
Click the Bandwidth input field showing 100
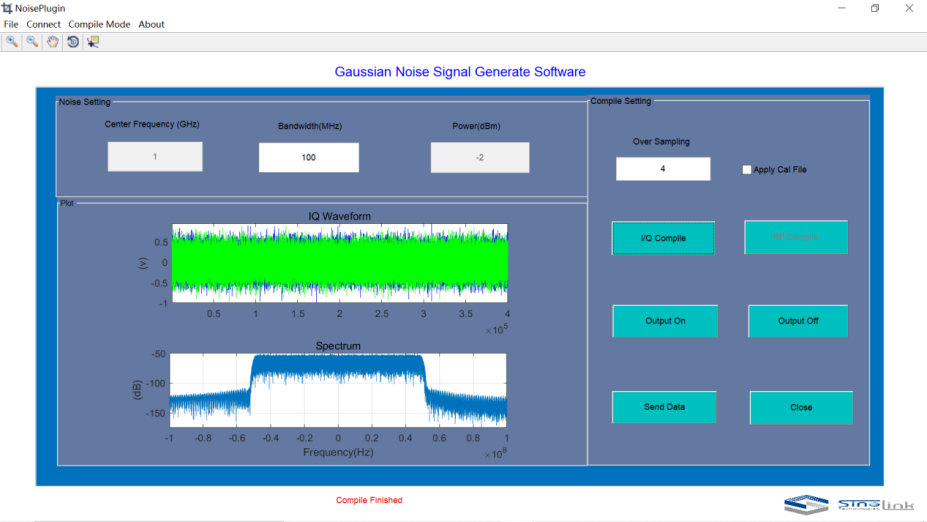pyautogui.click(x=309, y=157)
